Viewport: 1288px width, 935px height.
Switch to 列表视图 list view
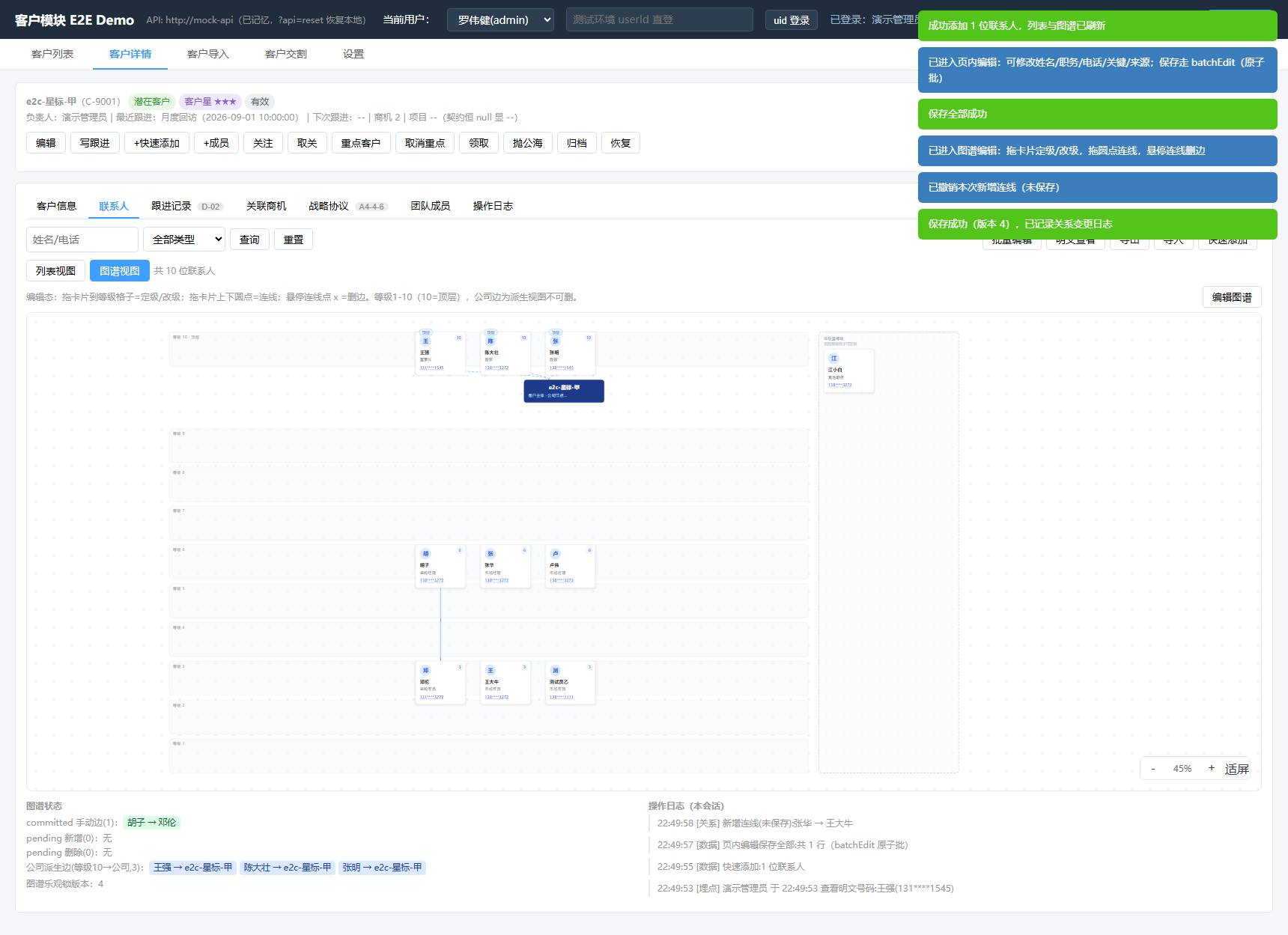tap(55, 271)
